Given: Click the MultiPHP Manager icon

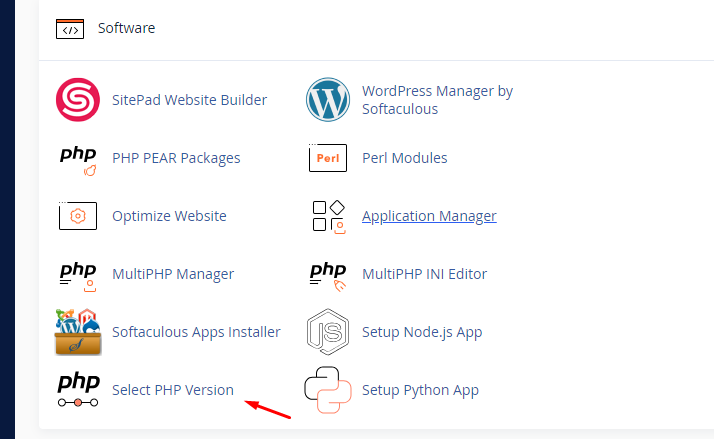Looking at the screenshot, I should [x=78, y=276].
